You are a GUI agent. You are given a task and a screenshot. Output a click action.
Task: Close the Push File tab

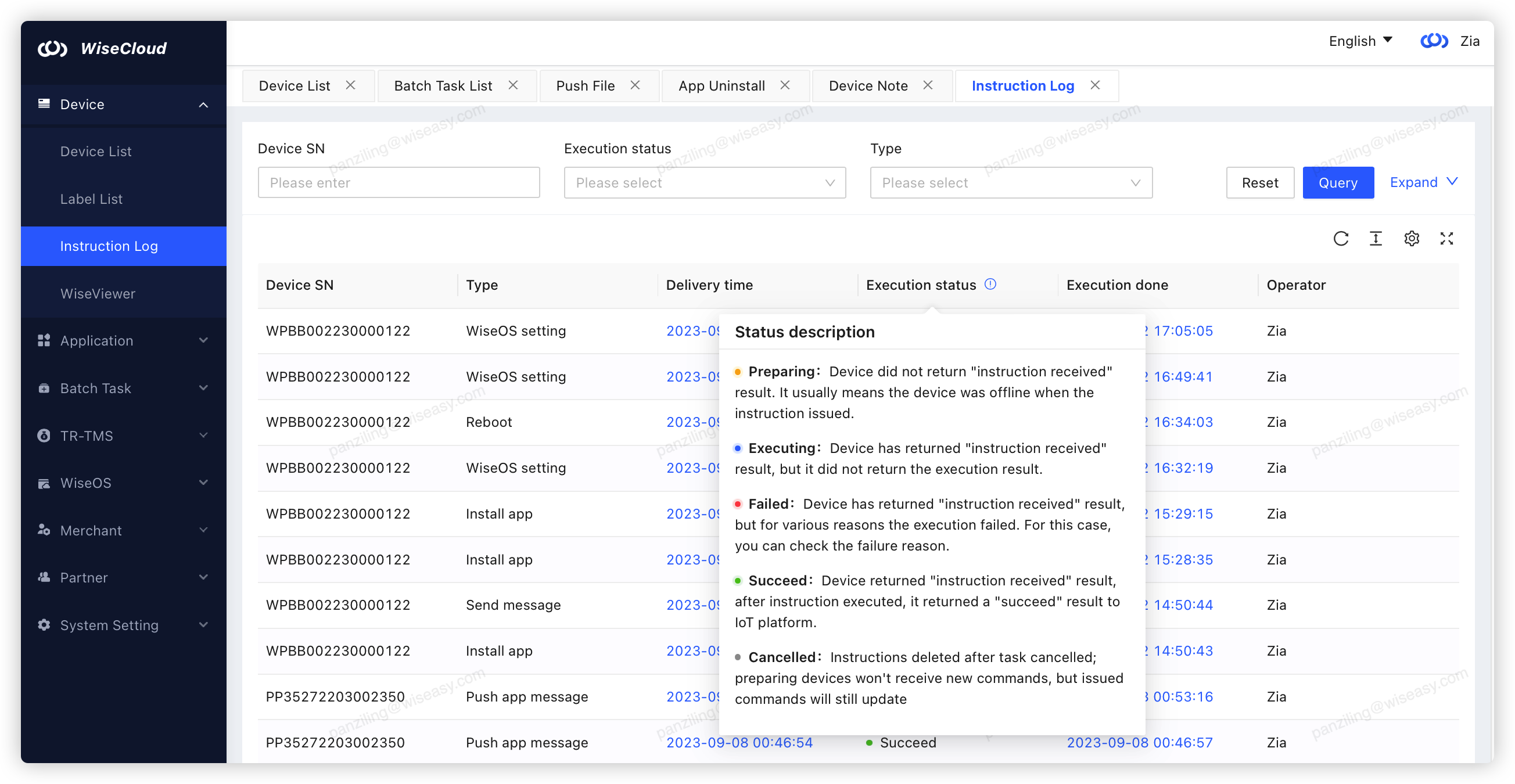(635, 85)
